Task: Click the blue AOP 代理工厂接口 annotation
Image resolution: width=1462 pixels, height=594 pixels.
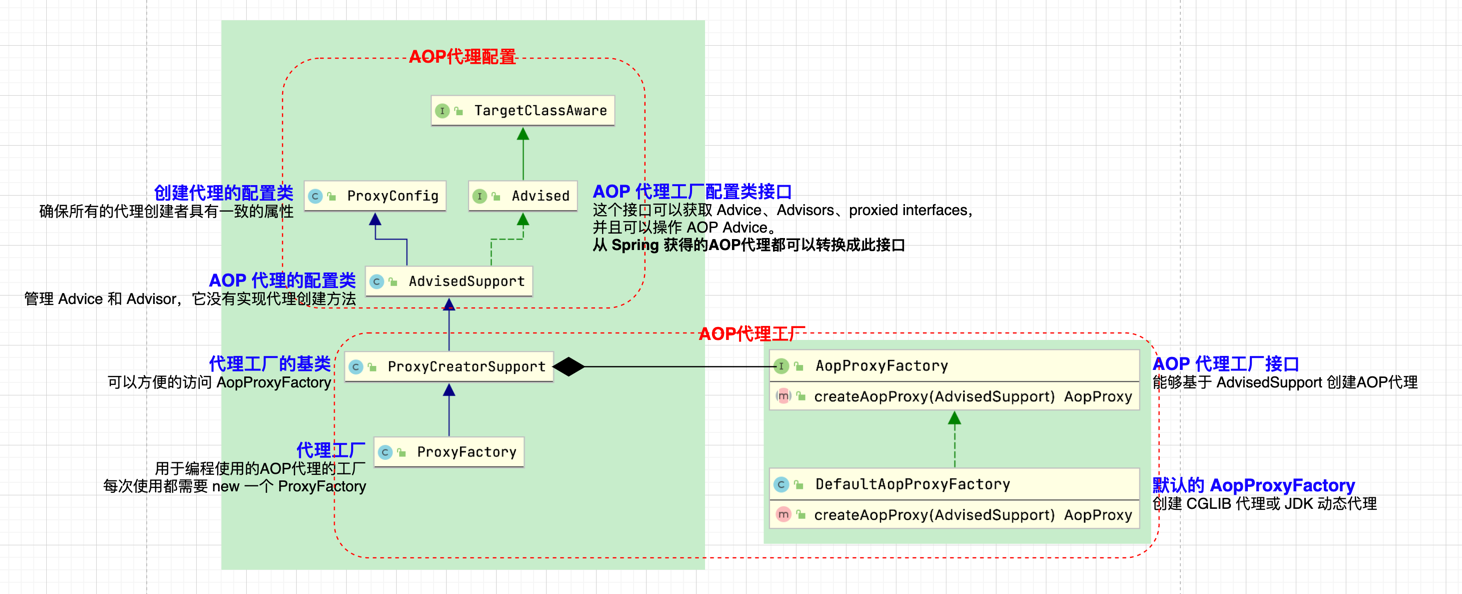Action: tap(1225, 363)
